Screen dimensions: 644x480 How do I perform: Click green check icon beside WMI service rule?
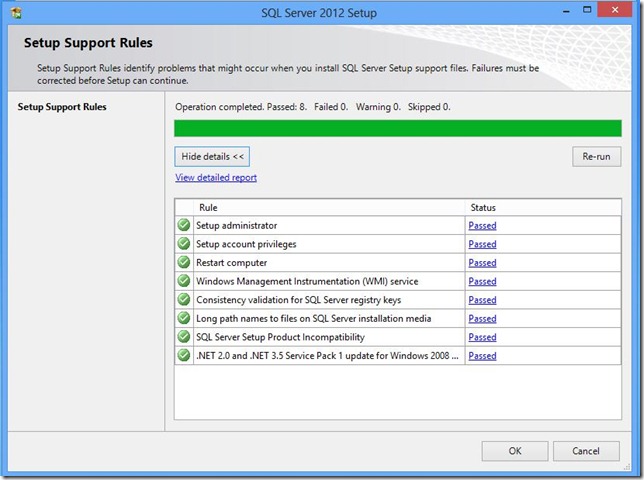[184, 281]
